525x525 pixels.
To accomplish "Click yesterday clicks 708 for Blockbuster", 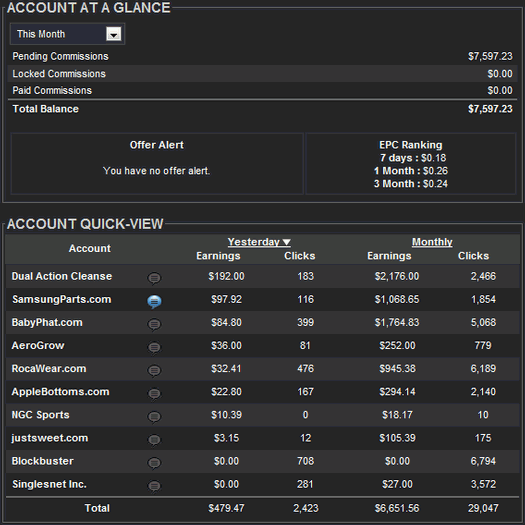I will [x=306, y=461].
